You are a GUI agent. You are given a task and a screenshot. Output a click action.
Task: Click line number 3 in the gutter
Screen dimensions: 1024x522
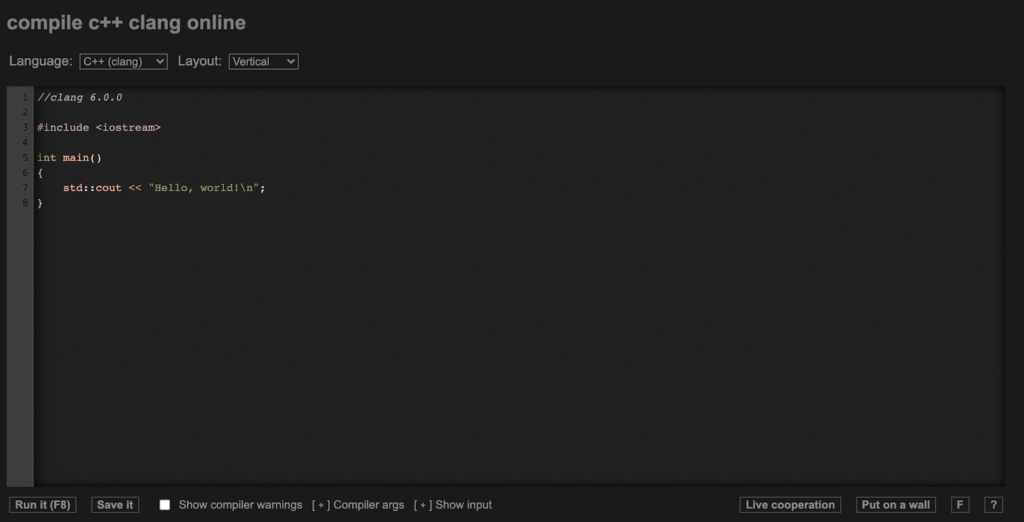pyautogui.click(x=24, y=128)
